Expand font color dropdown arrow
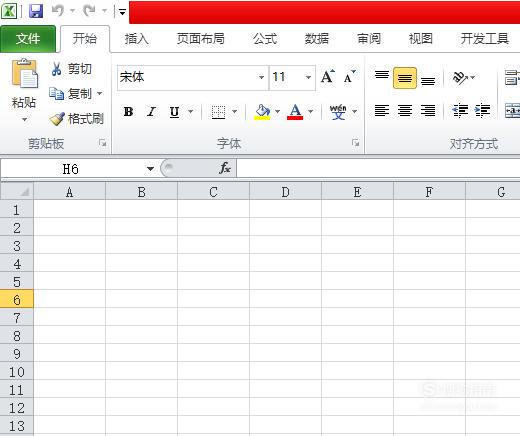The height and width of the screenshot is (436, 520). (x=311, y=112)
